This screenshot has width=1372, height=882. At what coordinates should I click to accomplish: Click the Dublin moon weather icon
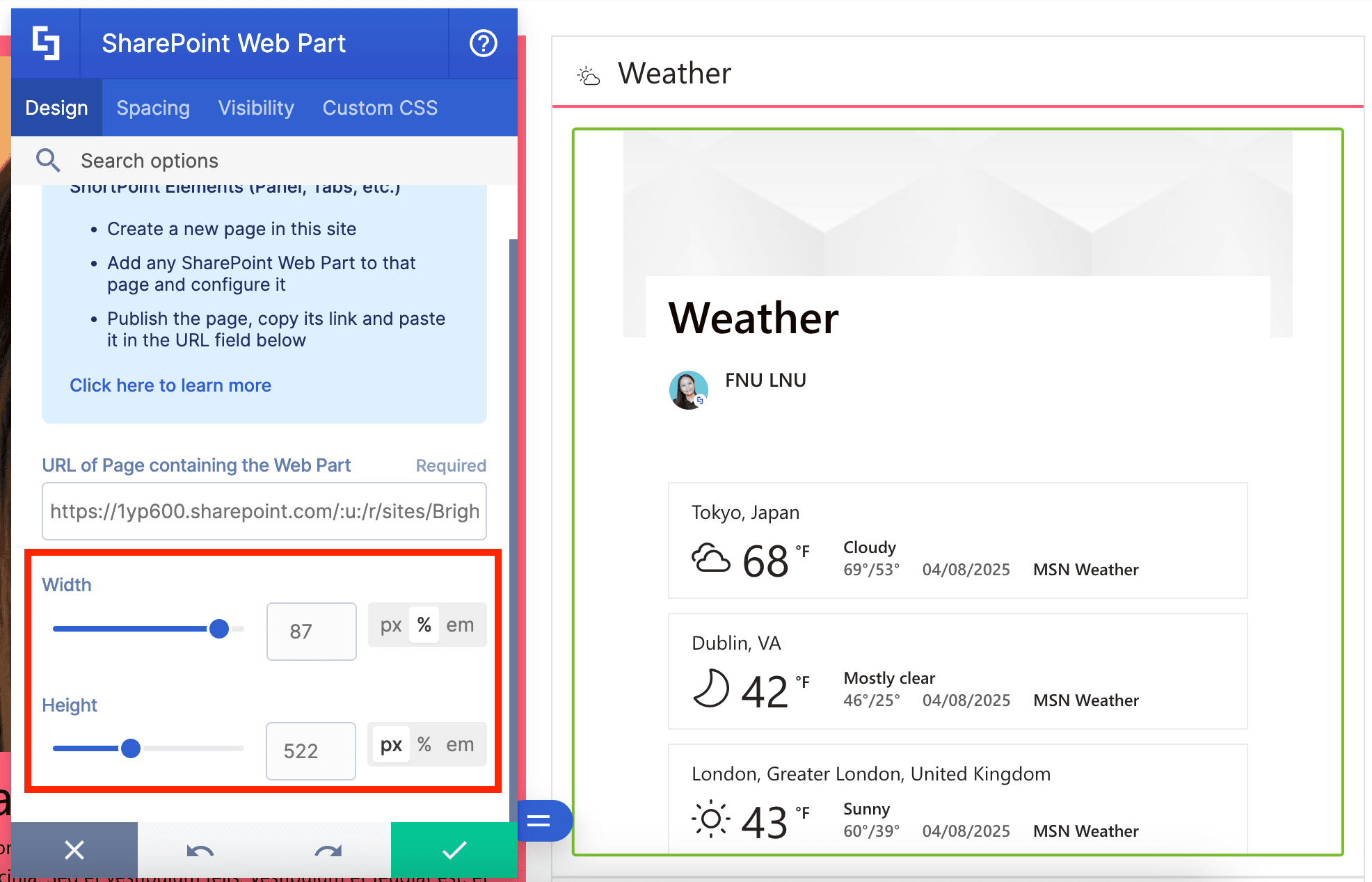pos(710,689)
